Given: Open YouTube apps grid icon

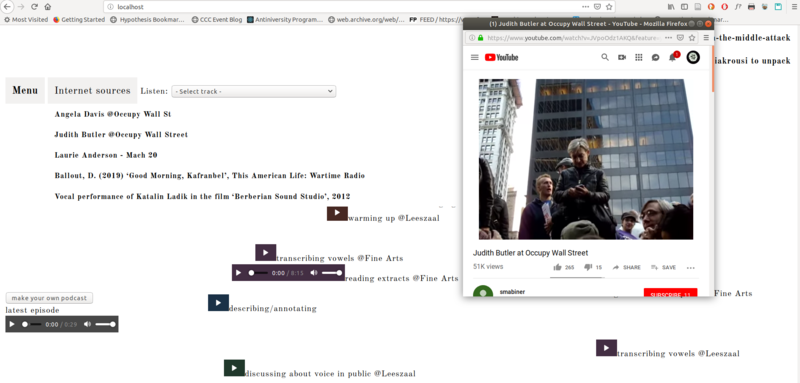Looking at the screenshot, I should pyautogui.click(x=638, y=58).
